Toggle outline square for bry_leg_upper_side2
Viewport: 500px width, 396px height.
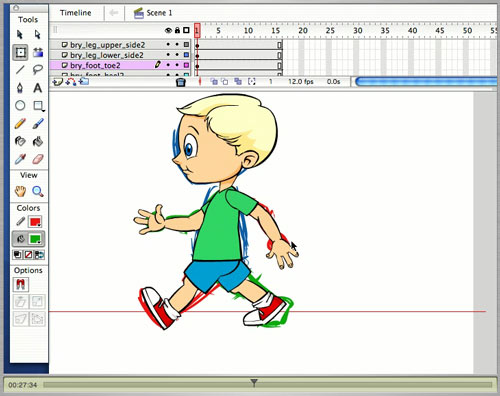point(186,44)
